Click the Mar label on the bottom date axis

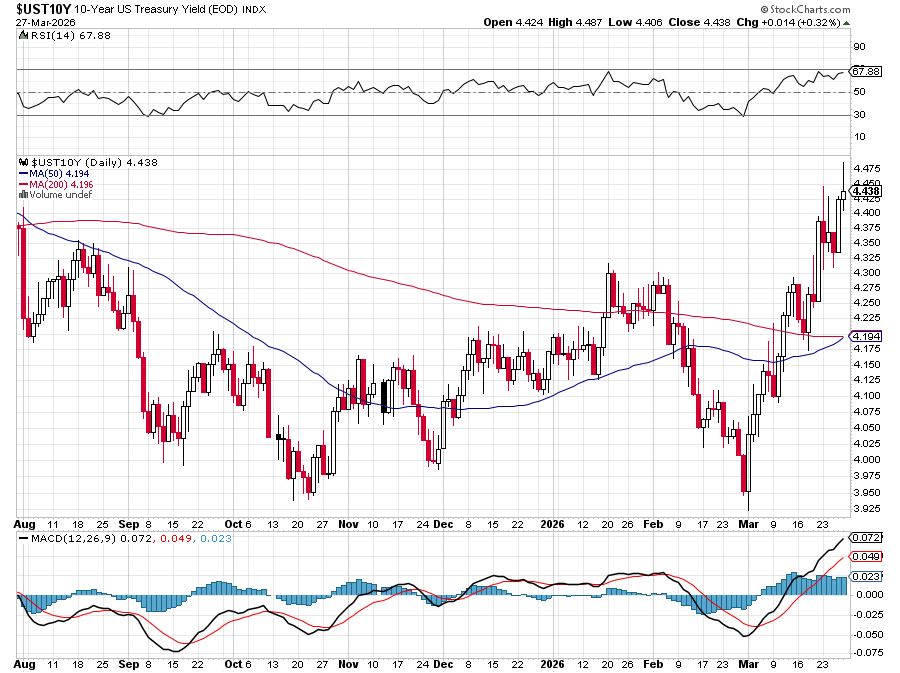[748, 664]
